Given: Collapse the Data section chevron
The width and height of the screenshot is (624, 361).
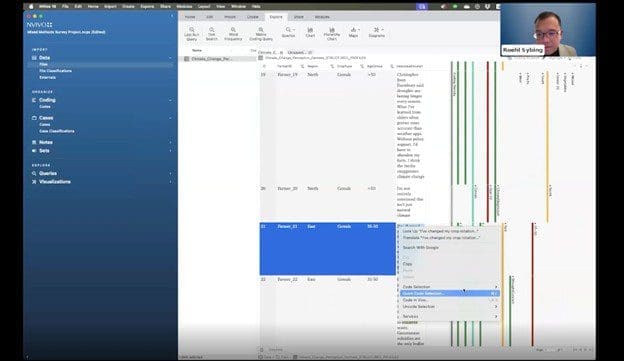Looking at the screenshot, I should tap(171, 58).
